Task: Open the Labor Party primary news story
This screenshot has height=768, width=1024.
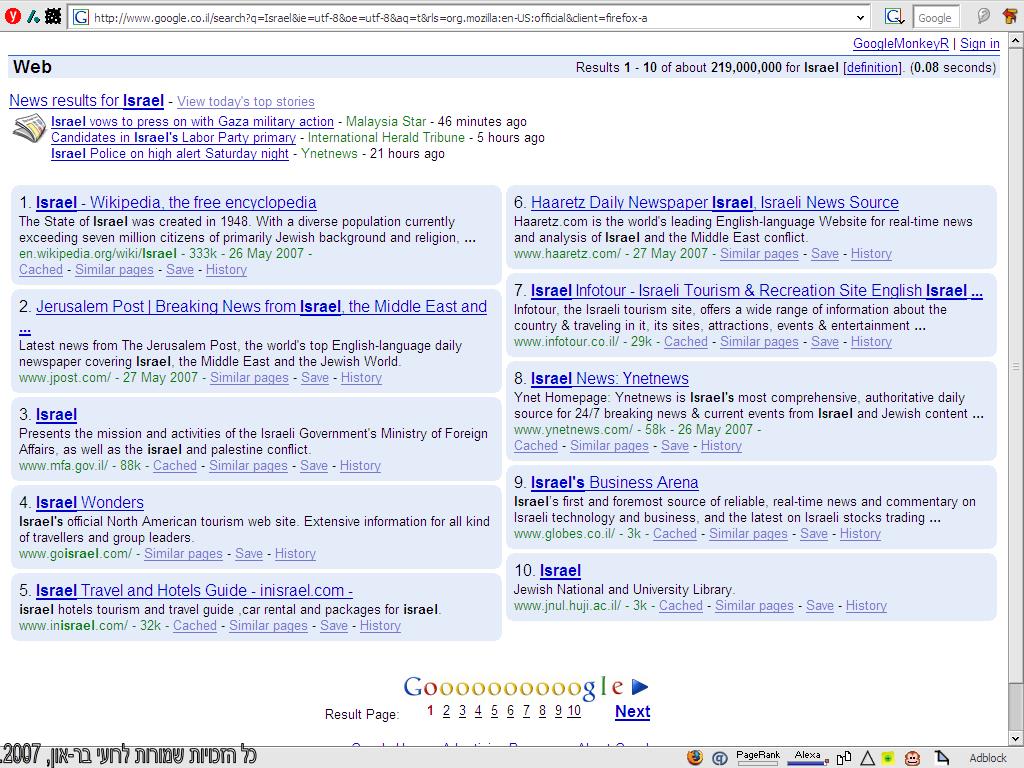Action: point(173,137)
